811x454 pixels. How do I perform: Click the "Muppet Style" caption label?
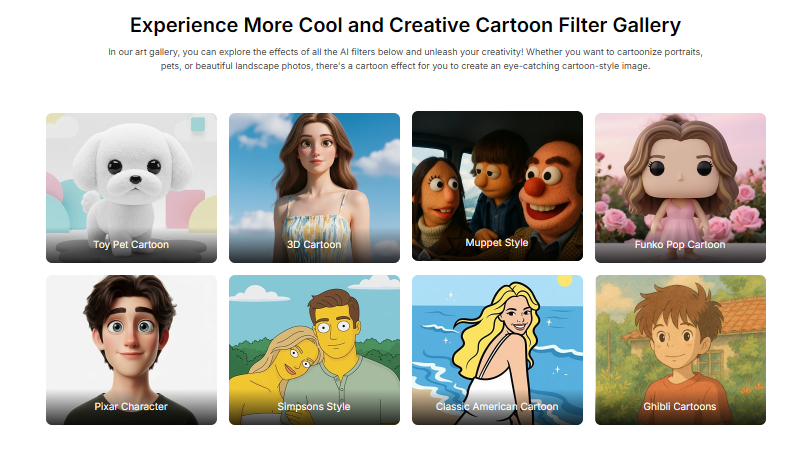[497, 243]
